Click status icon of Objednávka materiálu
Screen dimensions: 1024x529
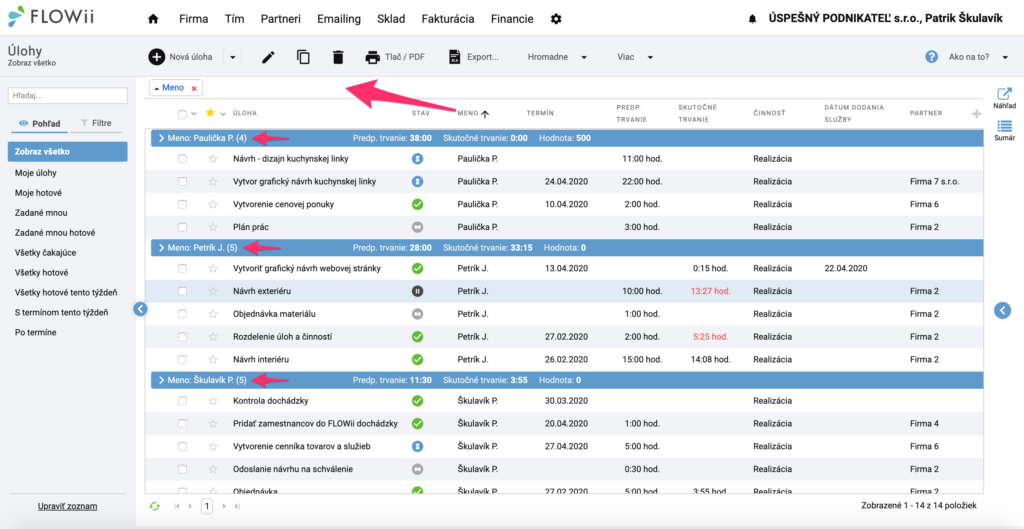[x=418, y=314]
